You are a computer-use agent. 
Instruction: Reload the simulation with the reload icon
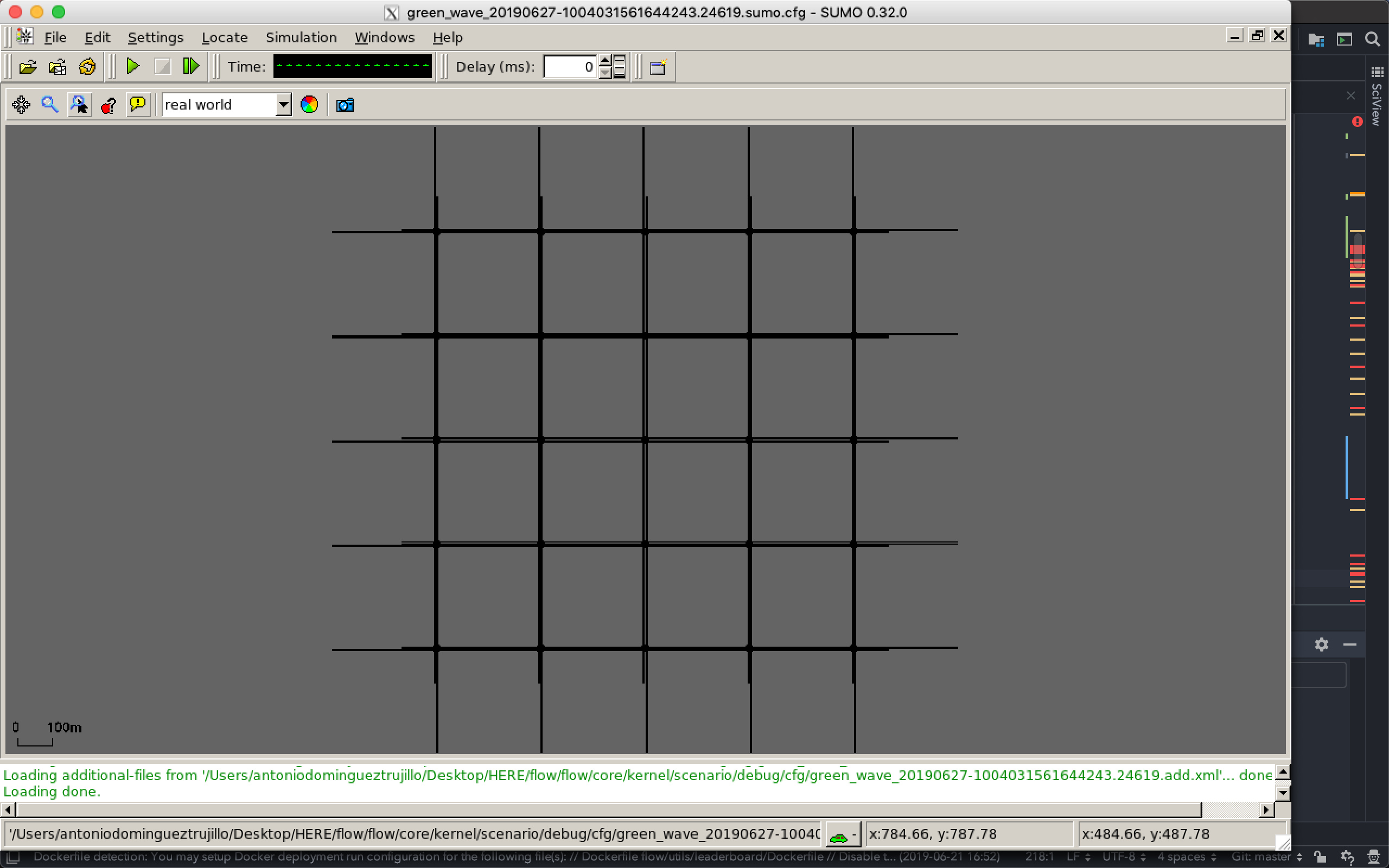tap(87, 67)
